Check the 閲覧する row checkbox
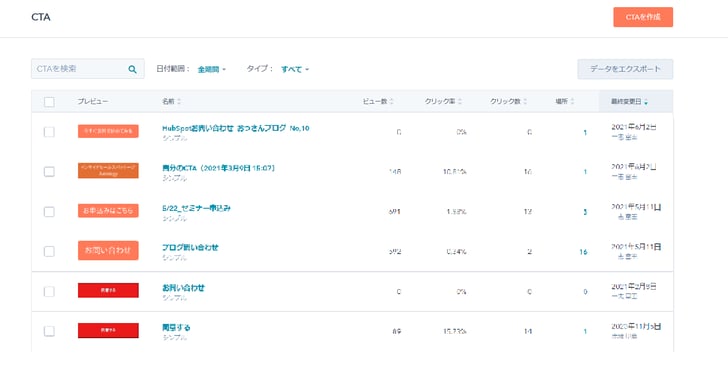 coord(49,331)
